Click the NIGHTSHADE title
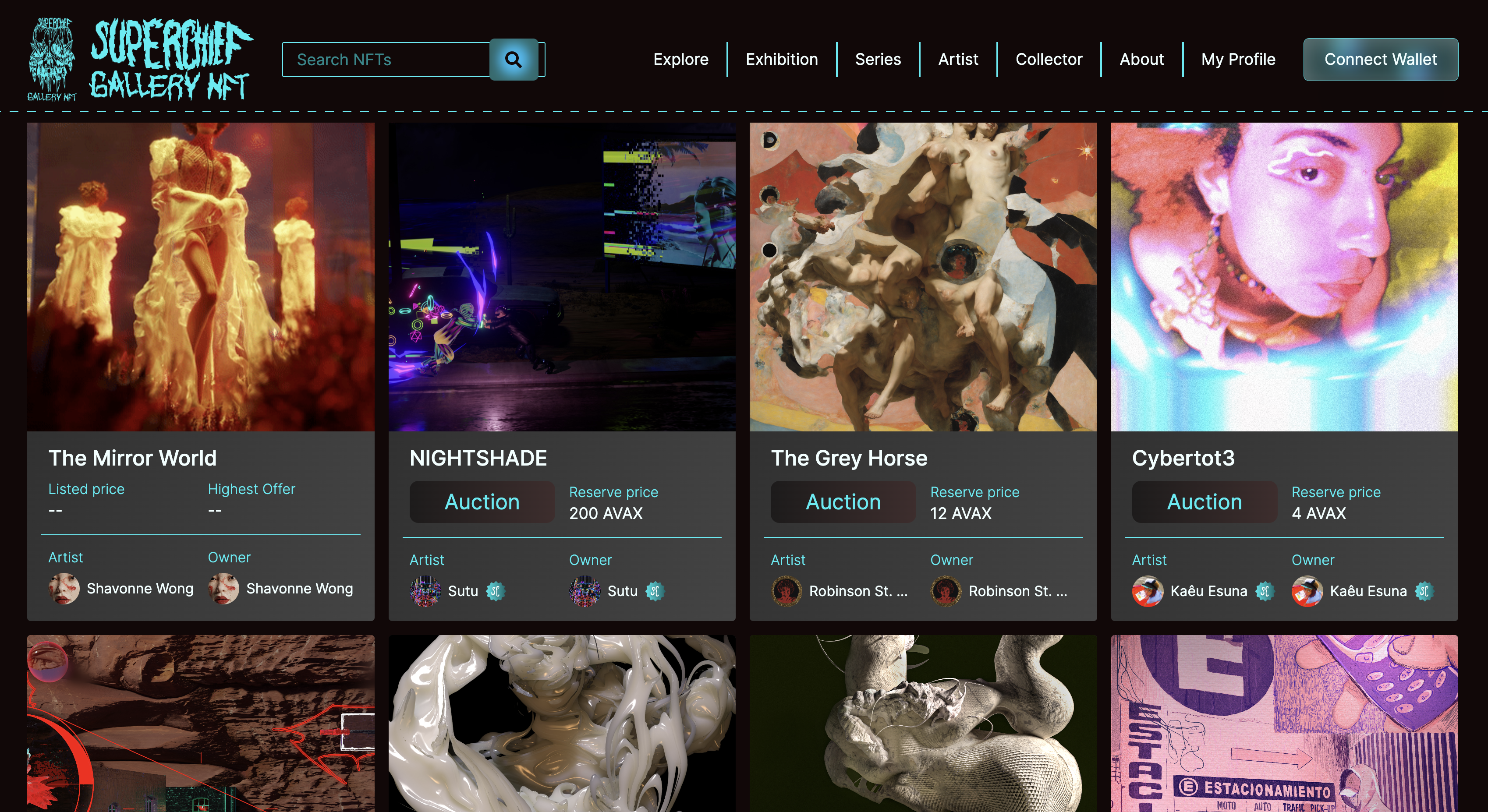This screenshot has height=812, width=1488. click(478, 458)
